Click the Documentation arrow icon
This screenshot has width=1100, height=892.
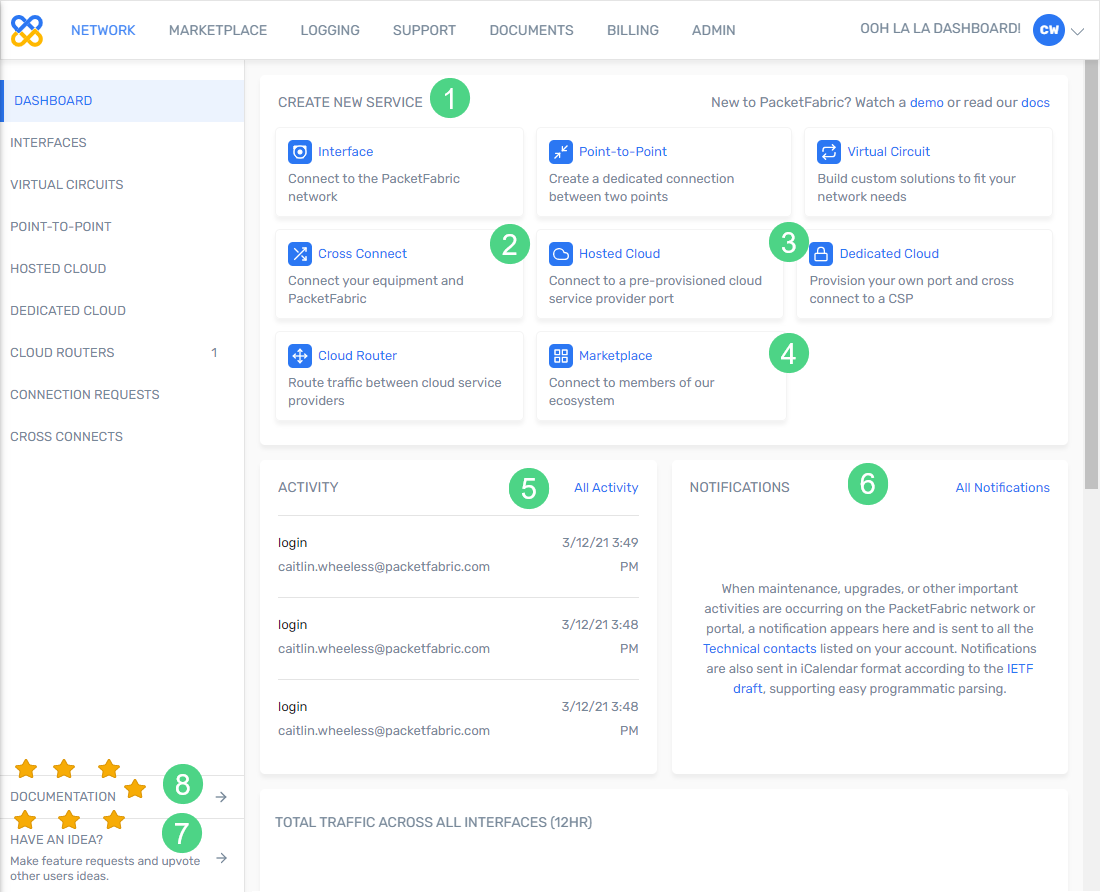pos(221,797)
